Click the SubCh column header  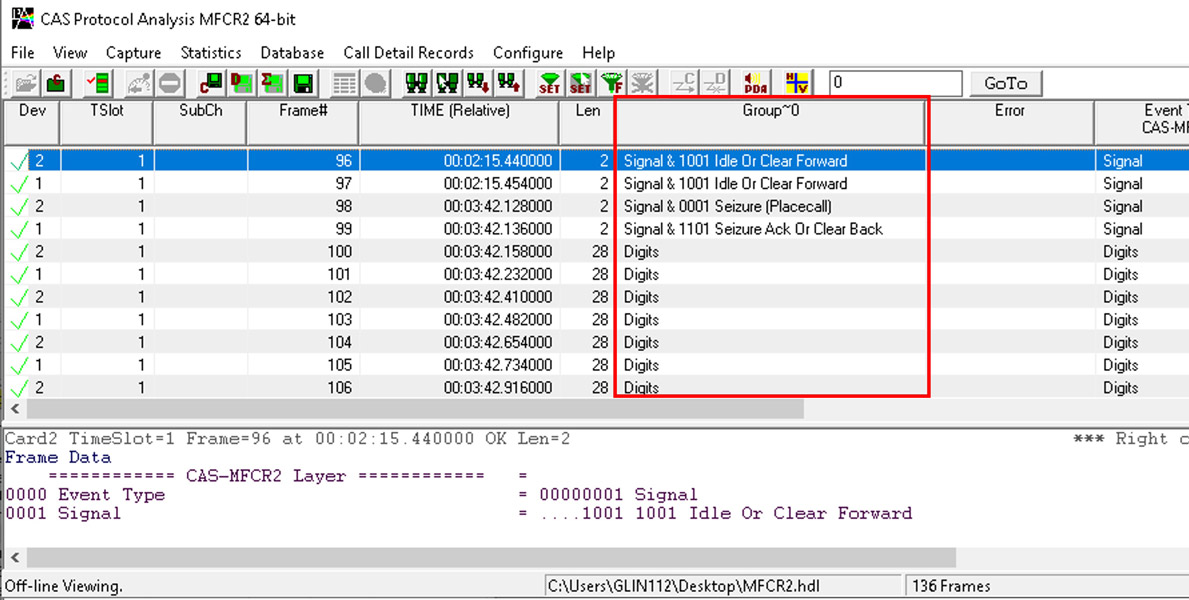tap(200, 122)
